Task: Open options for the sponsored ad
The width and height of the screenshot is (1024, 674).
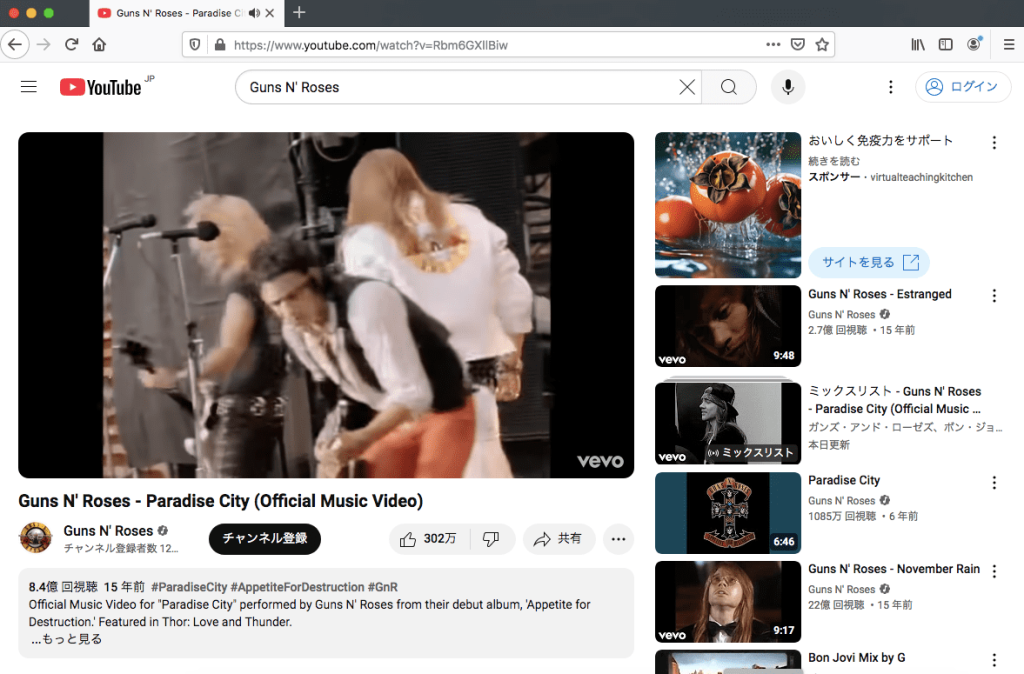Action: [994, 142]
